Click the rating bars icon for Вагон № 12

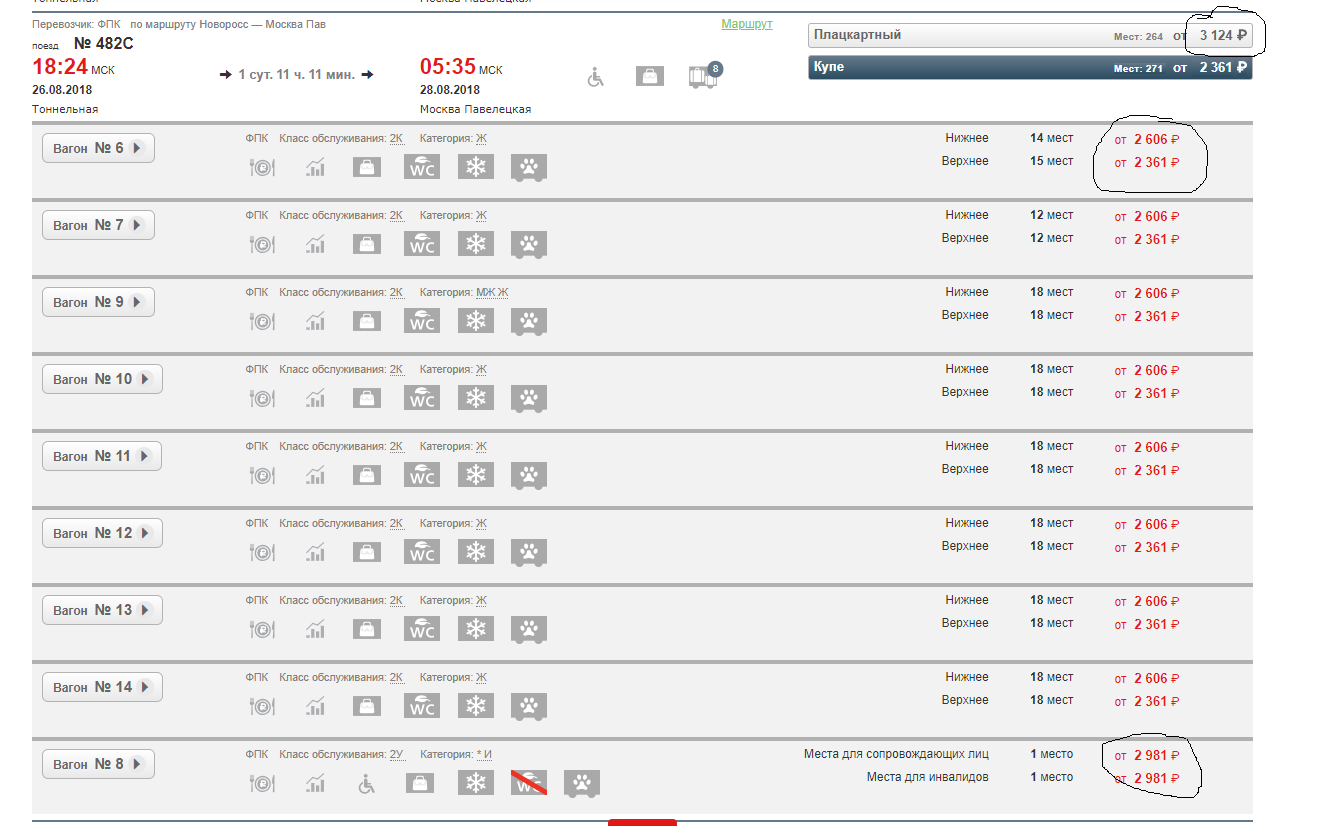click(x=315, y=552)
